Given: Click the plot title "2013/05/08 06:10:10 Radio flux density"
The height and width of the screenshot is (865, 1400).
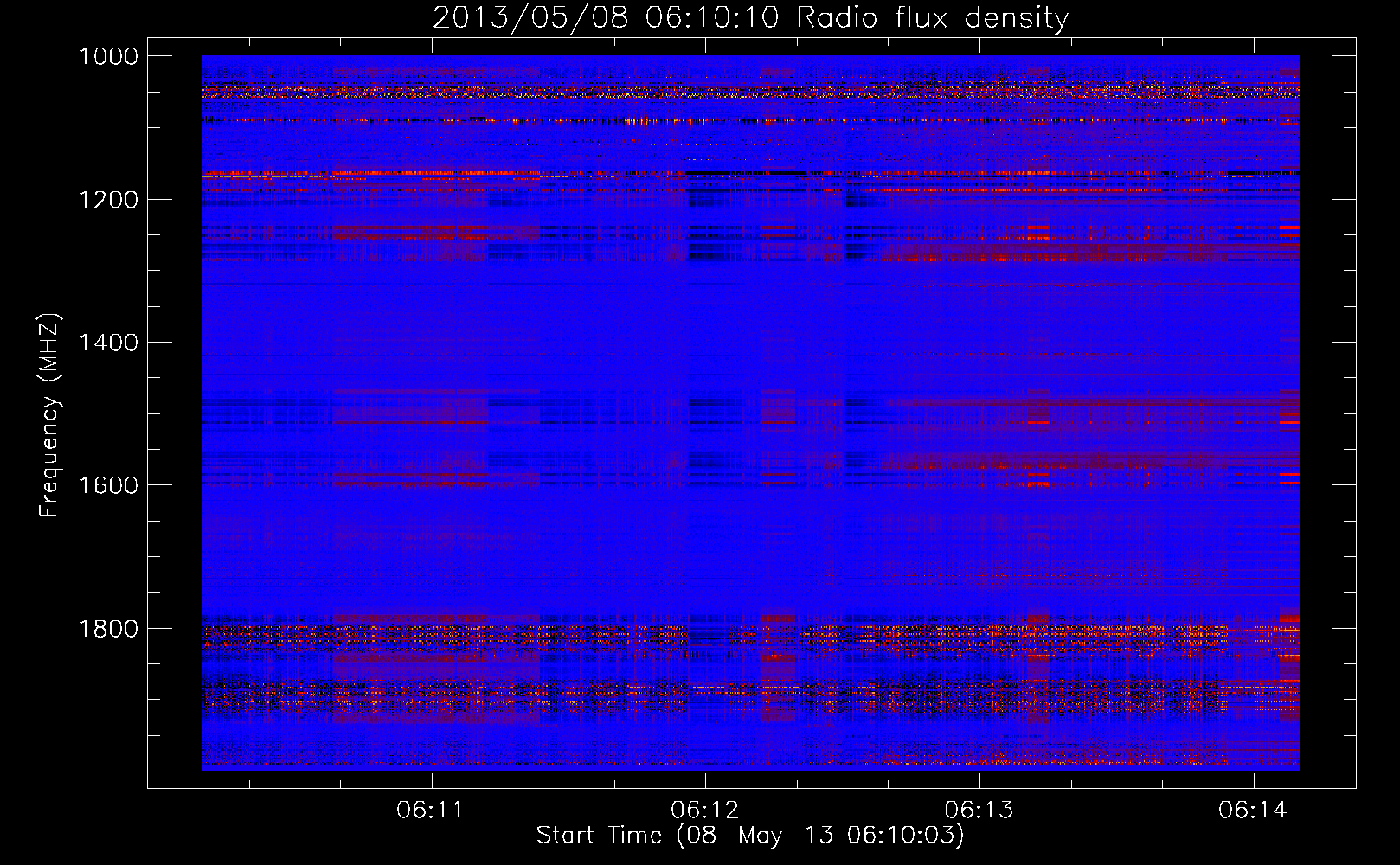Looking at the screenshot, I should (750, 17).
